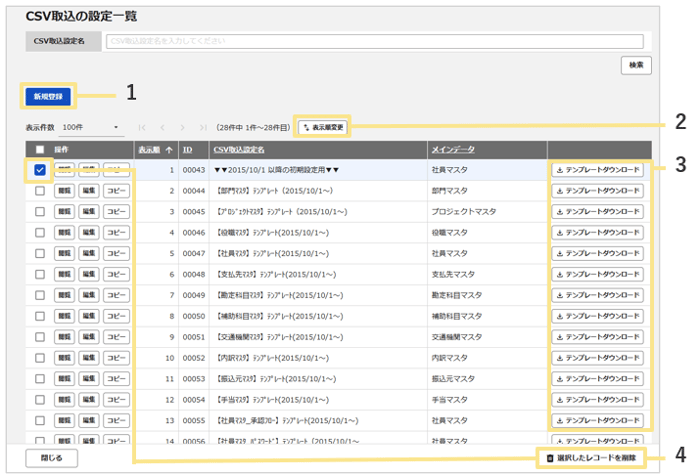Open the 表示件数 100件 dropdown
The image size is (700, 476).
[x=91, y=128]
